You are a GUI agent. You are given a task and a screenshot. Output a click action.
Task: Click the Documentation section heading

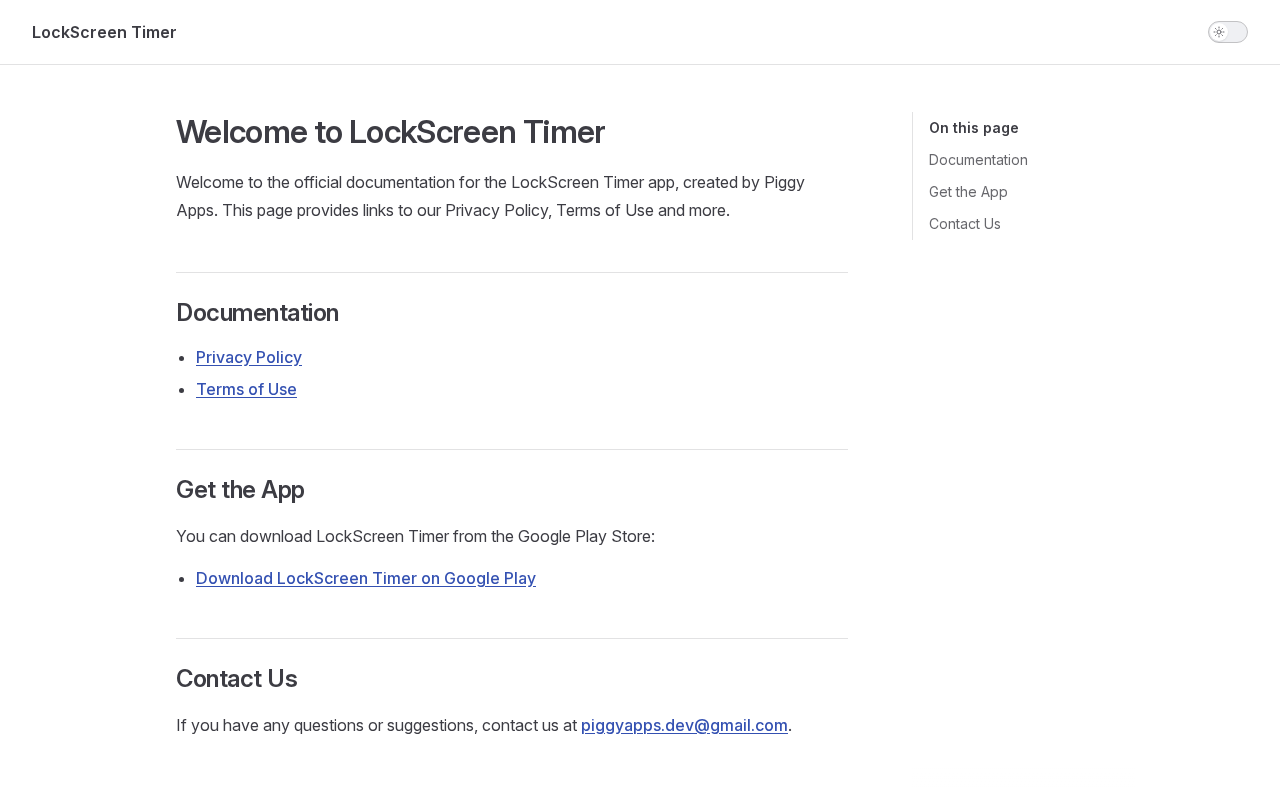[x=257, y=313]
